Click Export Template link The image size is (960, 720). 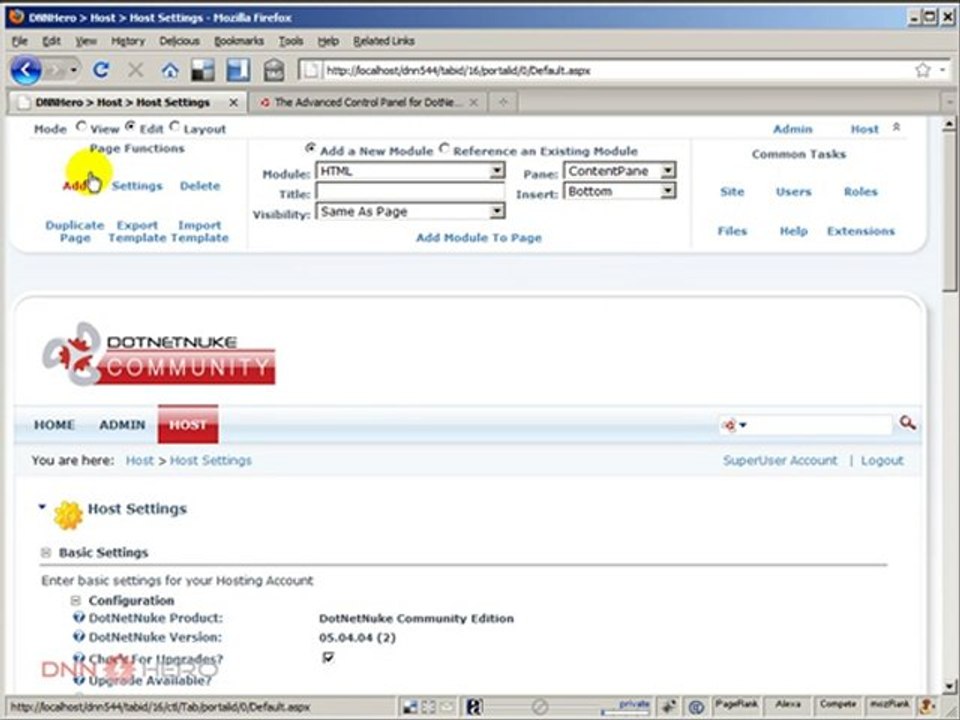click(137, 231)
